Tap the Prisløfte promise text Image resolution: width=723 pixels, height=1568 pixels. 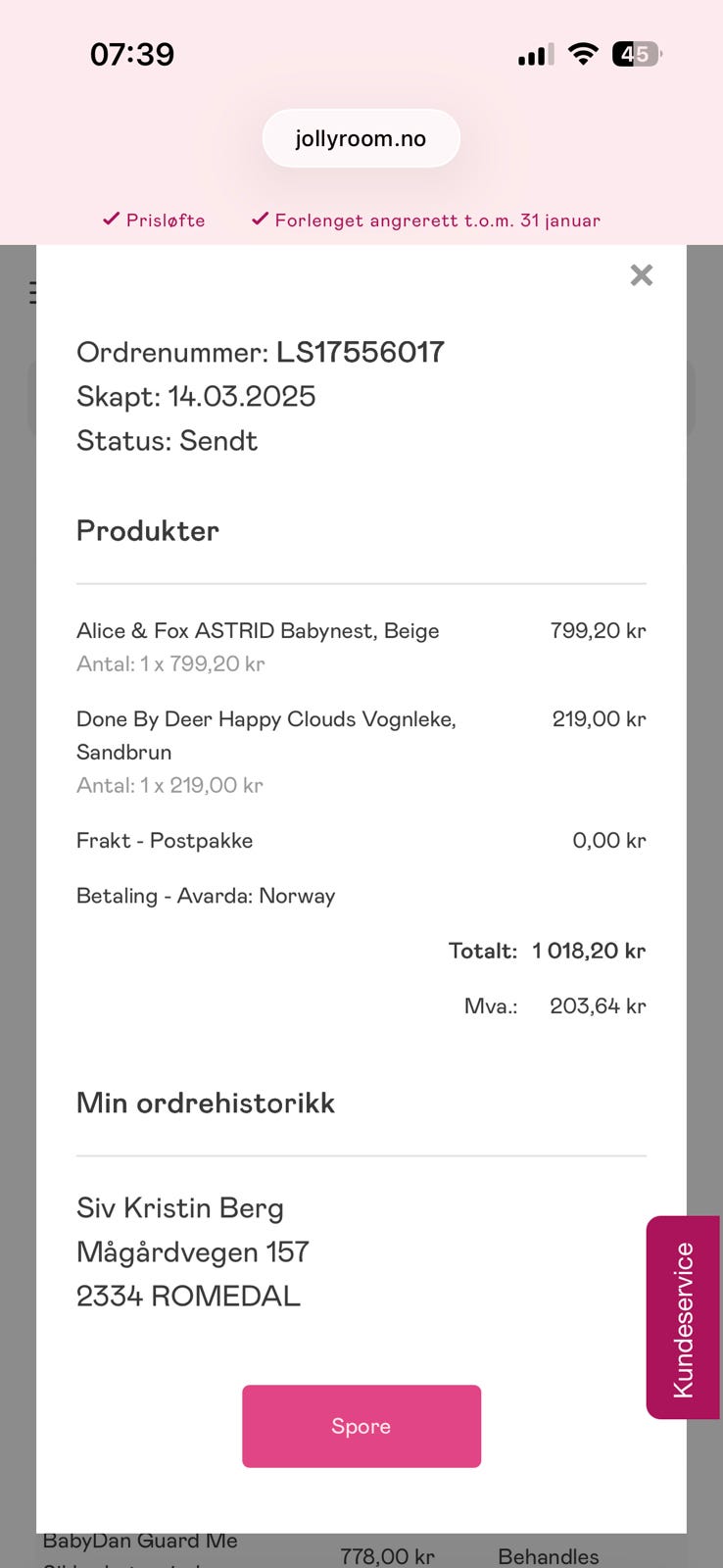point(166,220)
